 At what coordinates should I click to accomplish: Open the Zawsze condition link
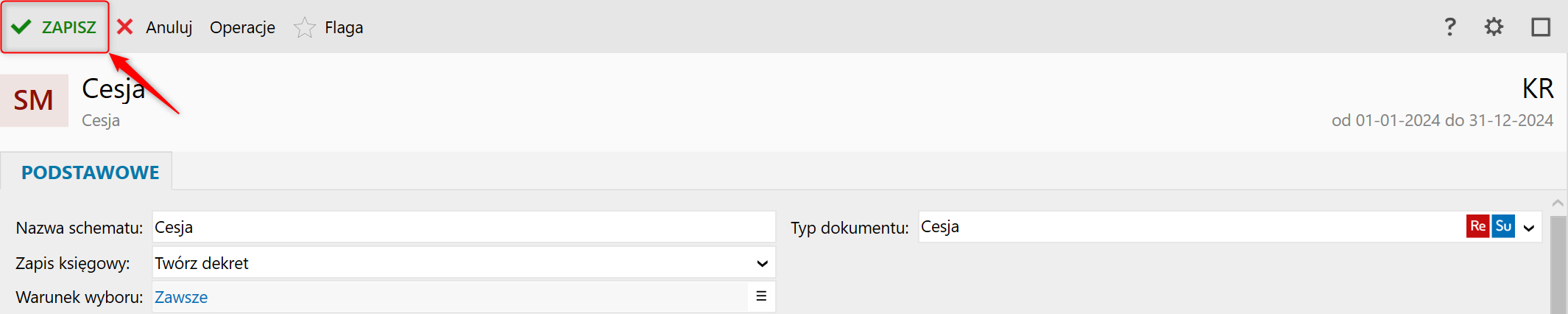click(x=181, y=297)
